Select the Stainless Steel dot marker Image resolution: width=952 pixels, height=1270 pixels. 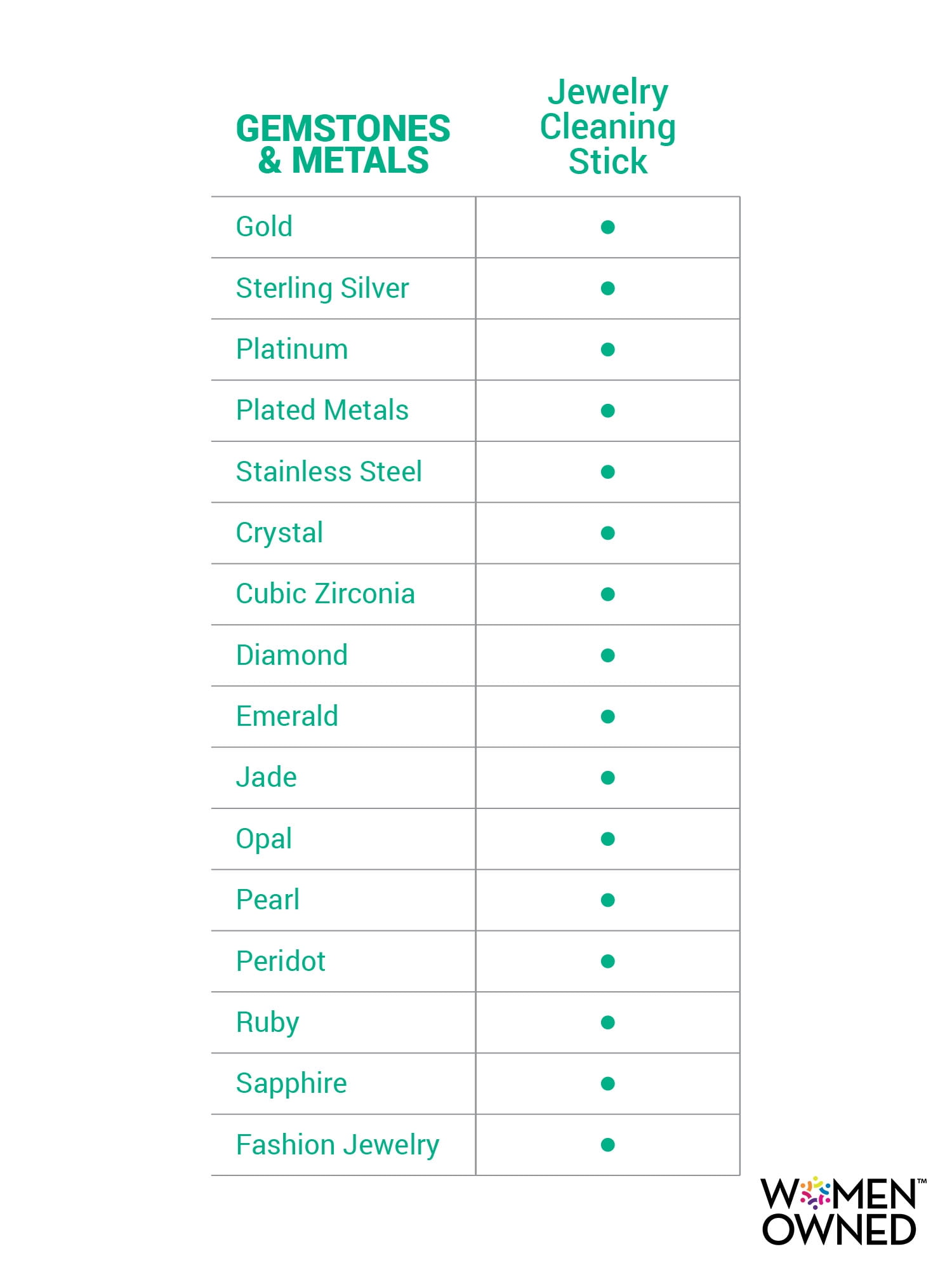click(x=607, y=472)
